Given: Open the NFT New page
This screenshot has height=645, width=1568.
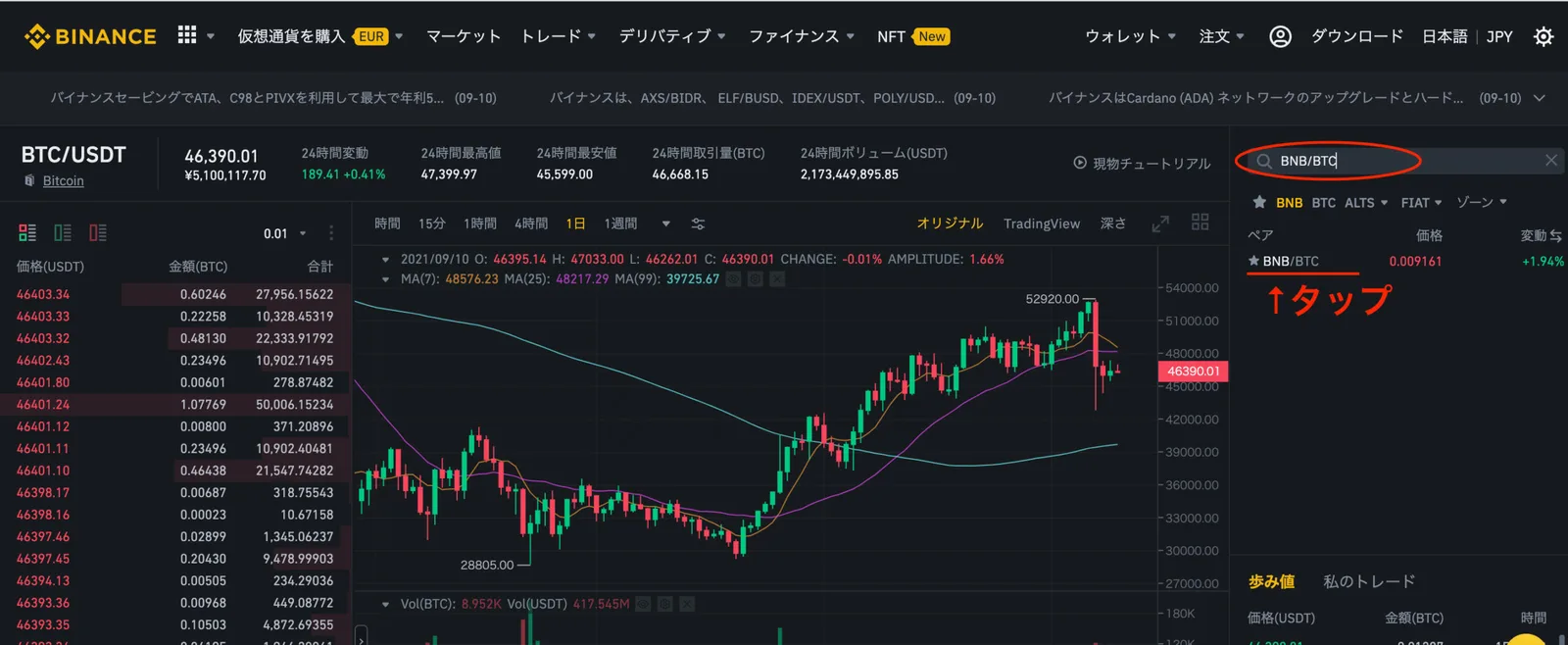Looking at the screenshot, I should pyautogui.click(x=913, y=36).
